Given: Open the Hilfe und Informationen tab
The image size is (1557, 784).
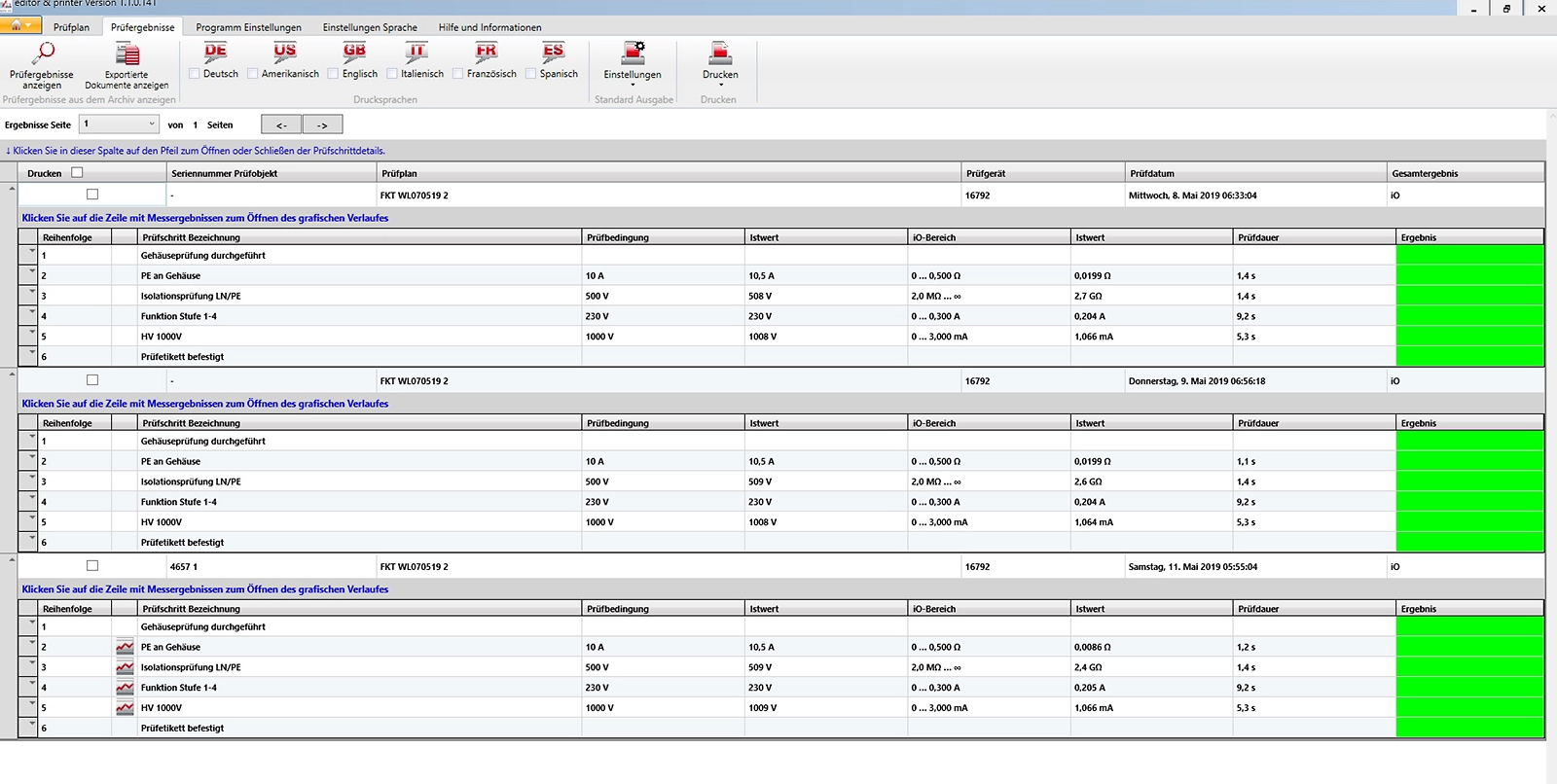Looking at the screenshot, I should pyautogui.click(x=489, y=27).
